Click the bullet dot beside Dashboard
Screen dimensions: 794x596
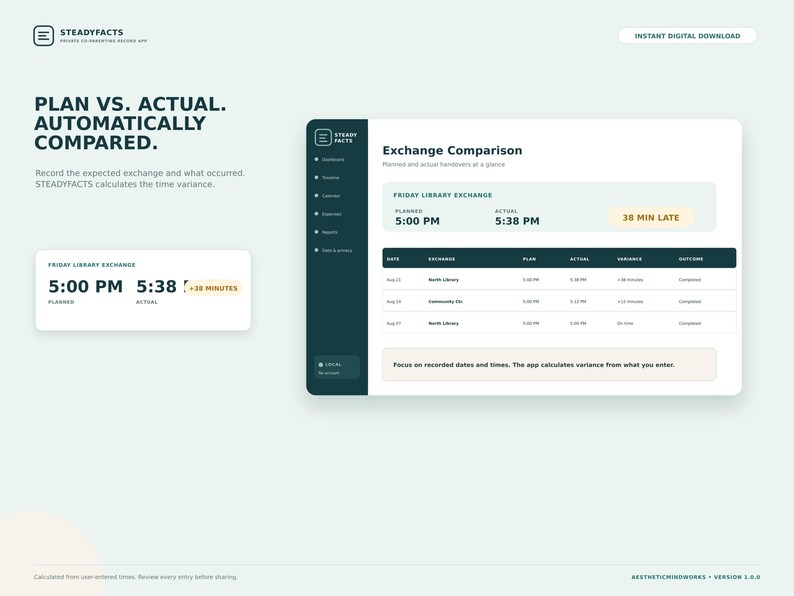click(x=316, y=160)
